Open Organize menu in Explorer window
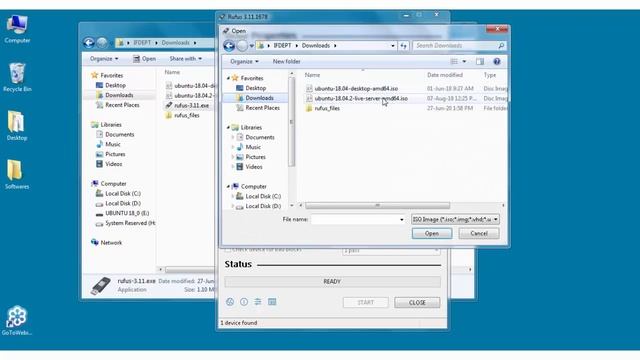 (104, 59)
